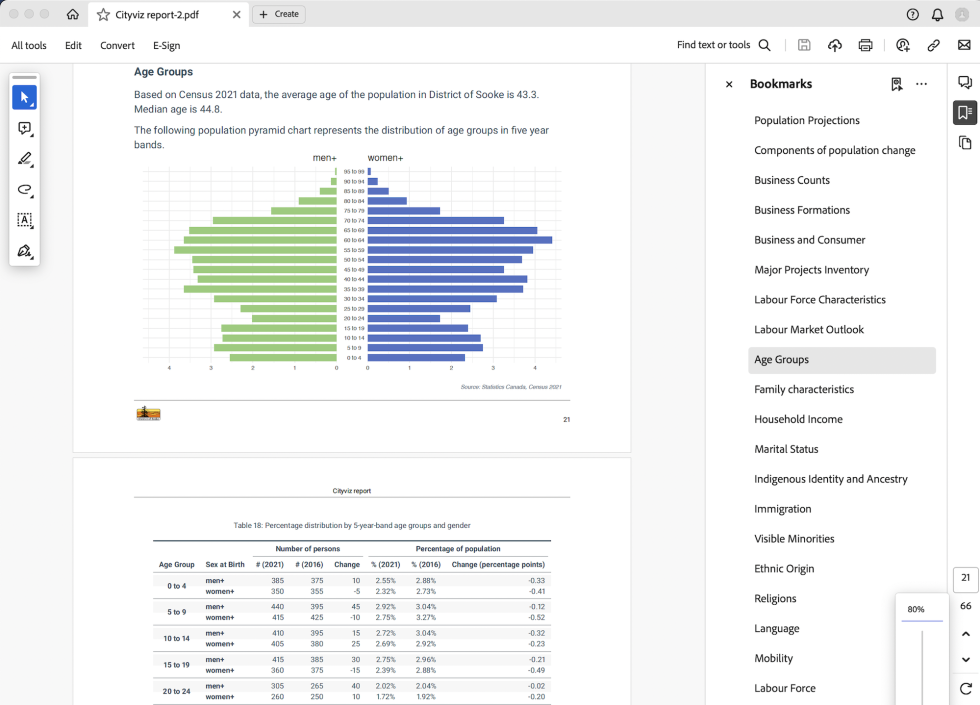Viewport: 980px width, 705px height.
Task: Open the Edit menu
Action: 73,45
